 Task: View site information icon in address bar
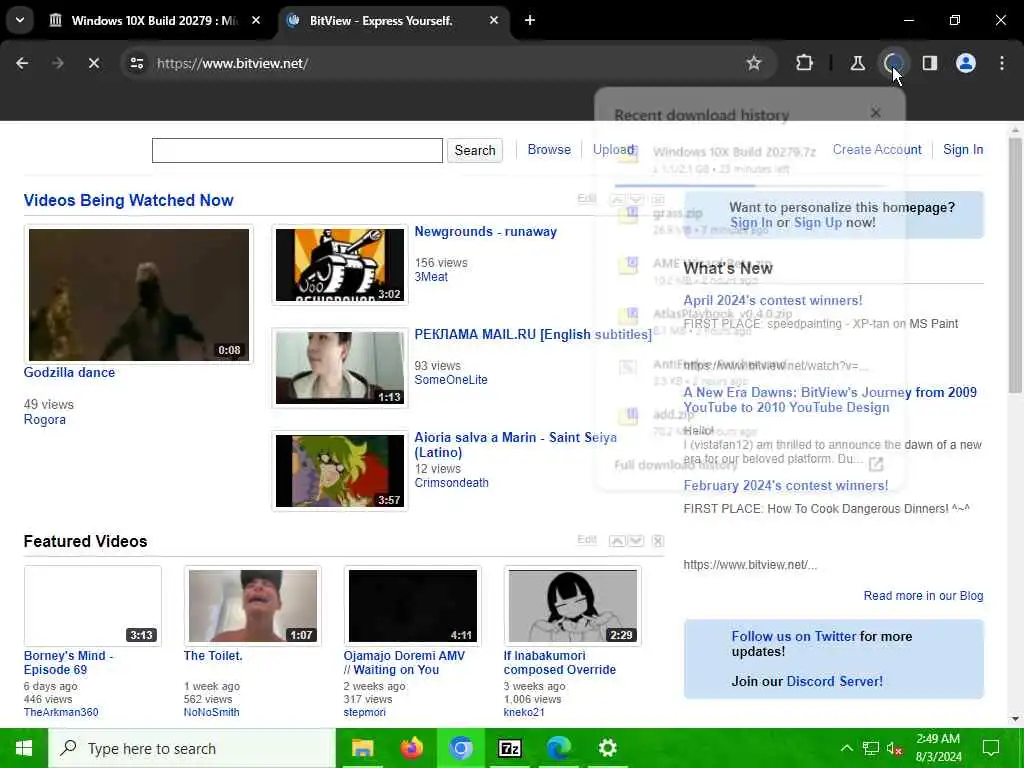(136, 63)
